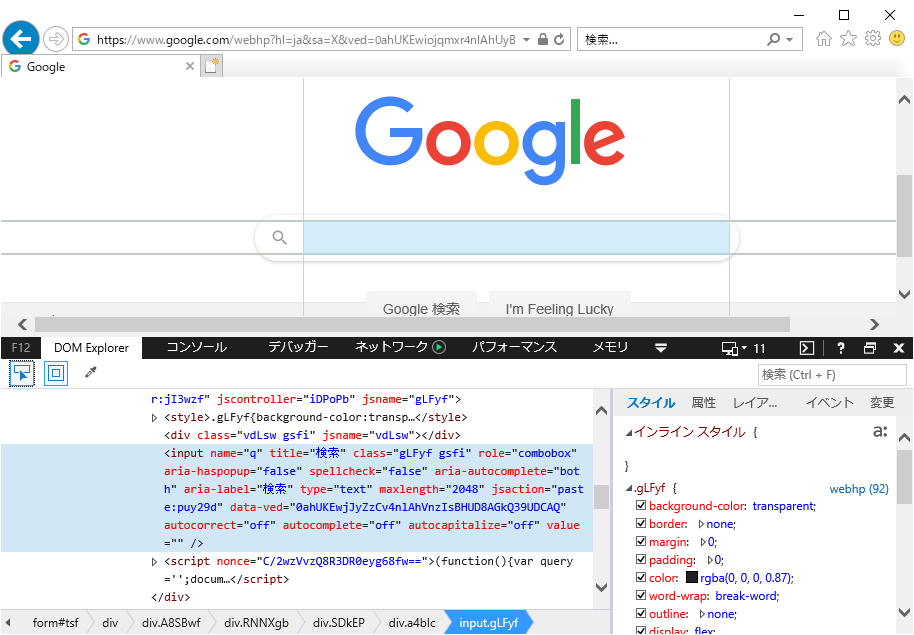Click the DOM Explorer 検索 (Ctrl + F) field
914x635 pixels.
[x=832, y=374]
